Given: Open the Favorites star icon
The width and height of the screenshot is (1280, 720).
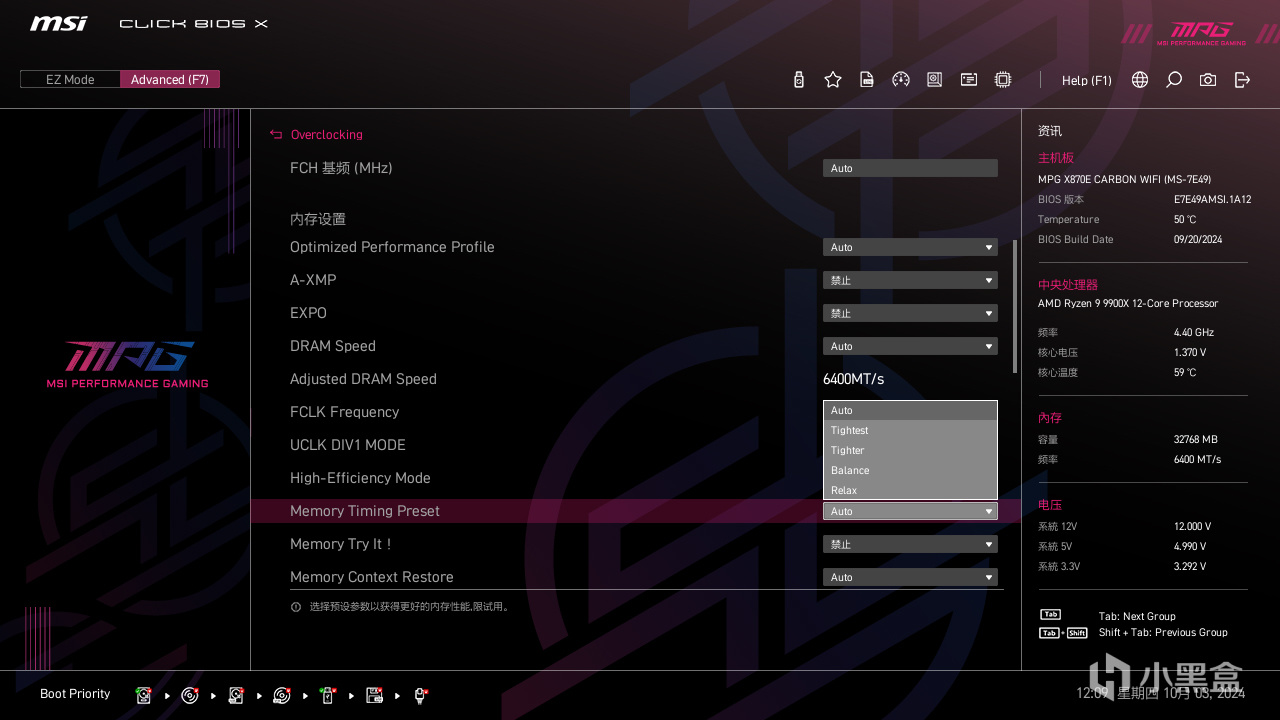Looking at the screenshot, I should [x=833, y=80].
